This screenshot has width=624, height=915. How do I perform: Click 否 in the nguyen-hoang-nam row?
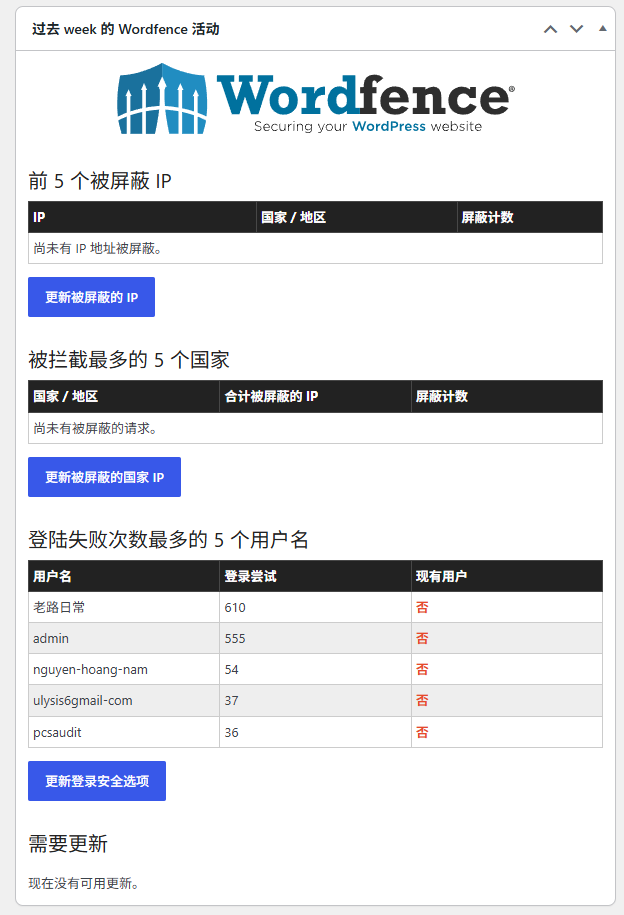[422, 669]
